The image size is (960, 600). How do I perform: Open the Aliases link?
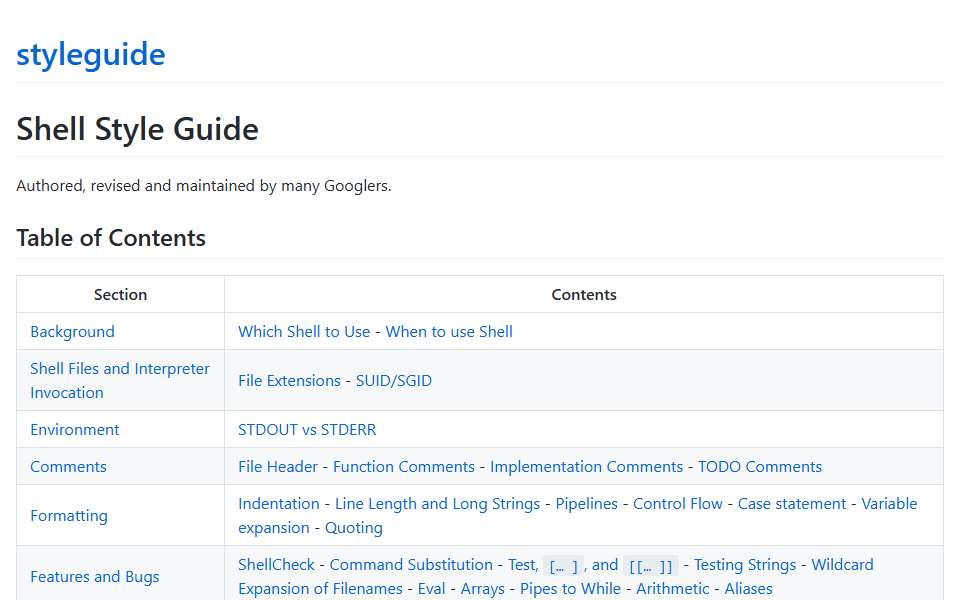[x=748, y=589]
